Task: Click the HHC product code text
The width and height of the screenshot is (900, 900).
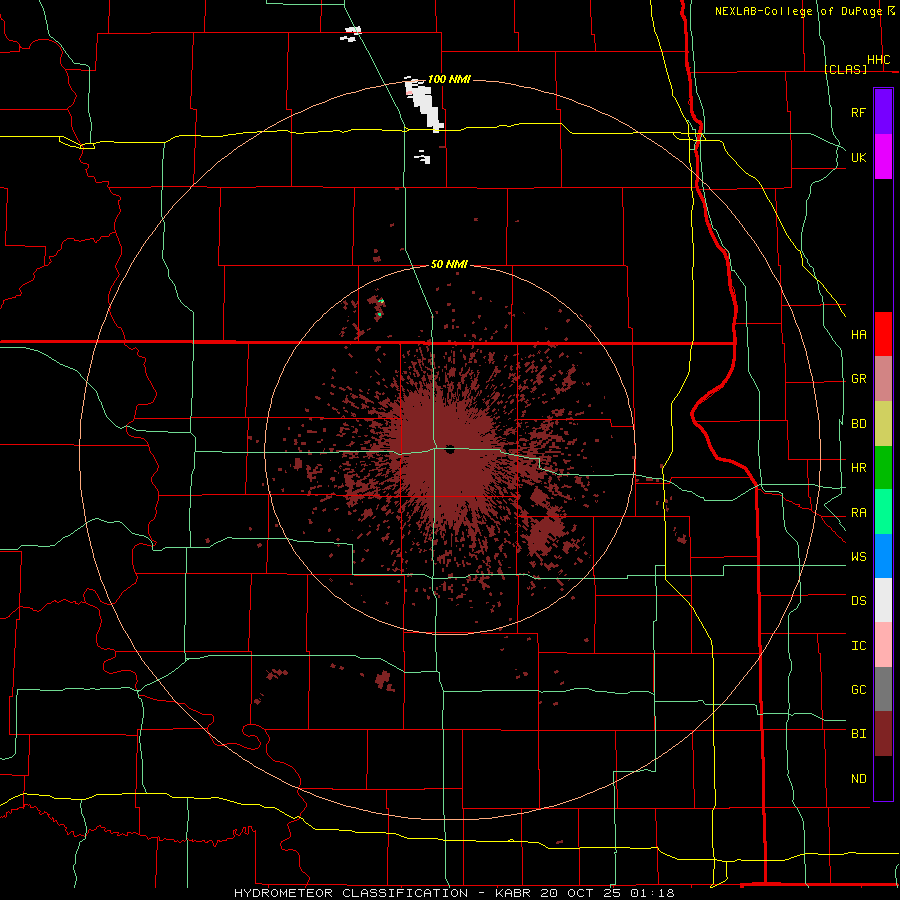Action: (x=879, y=60)
